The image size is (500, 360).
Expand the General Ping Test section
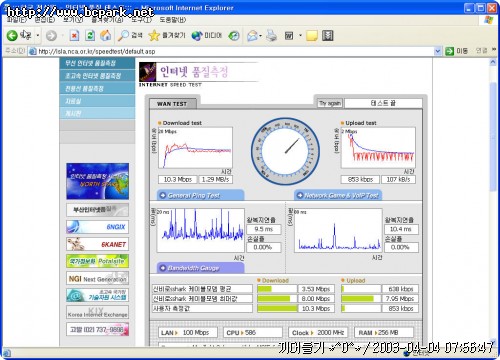pyautogui.click(x=200, y=195)
